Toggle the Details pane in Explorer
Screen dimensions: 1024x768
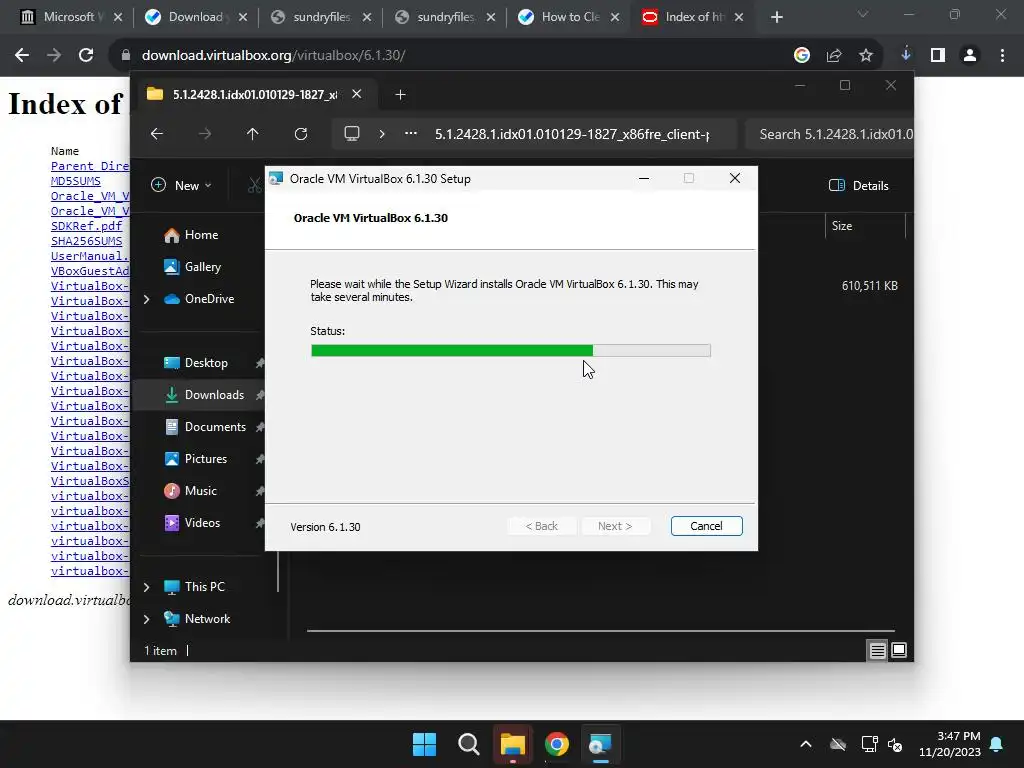[x=858, y=185]
